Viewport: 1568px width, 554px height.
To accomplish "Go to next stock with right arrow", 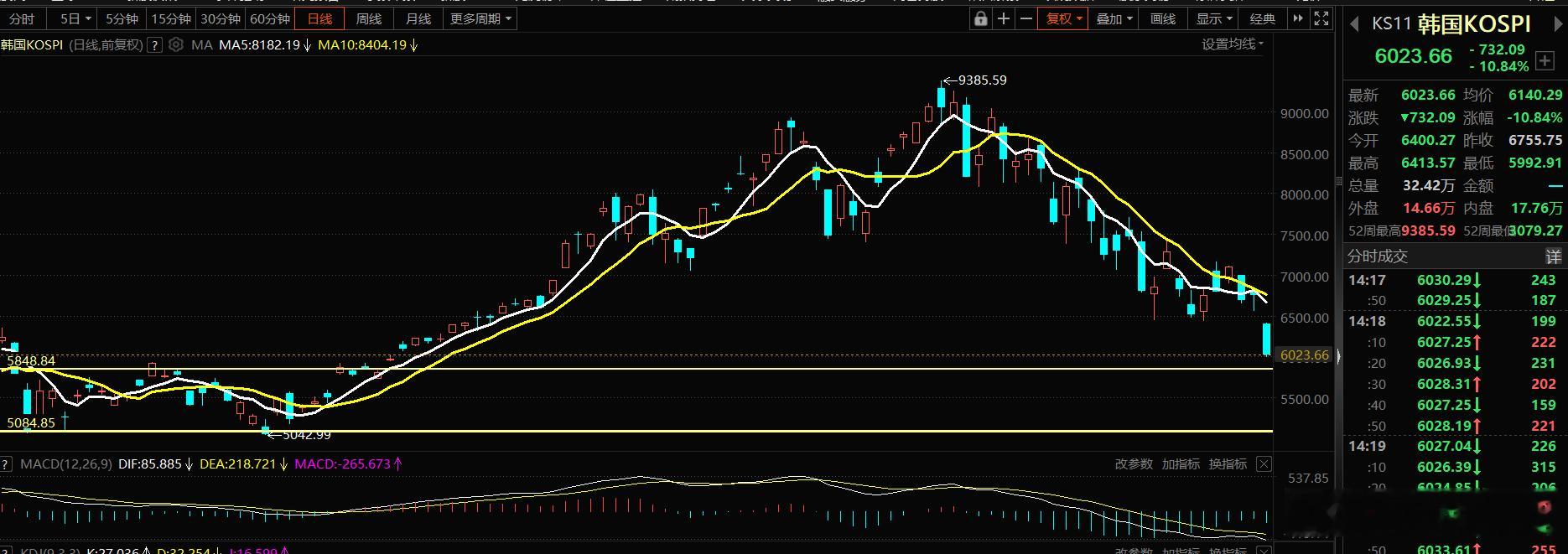I will [1560, 24].
